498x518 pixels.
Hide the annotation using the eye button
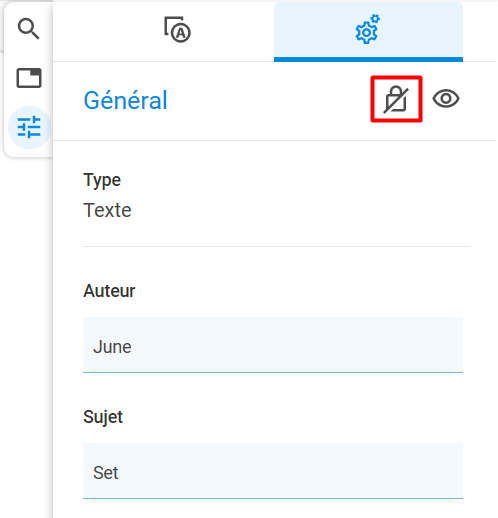(x=446, y=99)
